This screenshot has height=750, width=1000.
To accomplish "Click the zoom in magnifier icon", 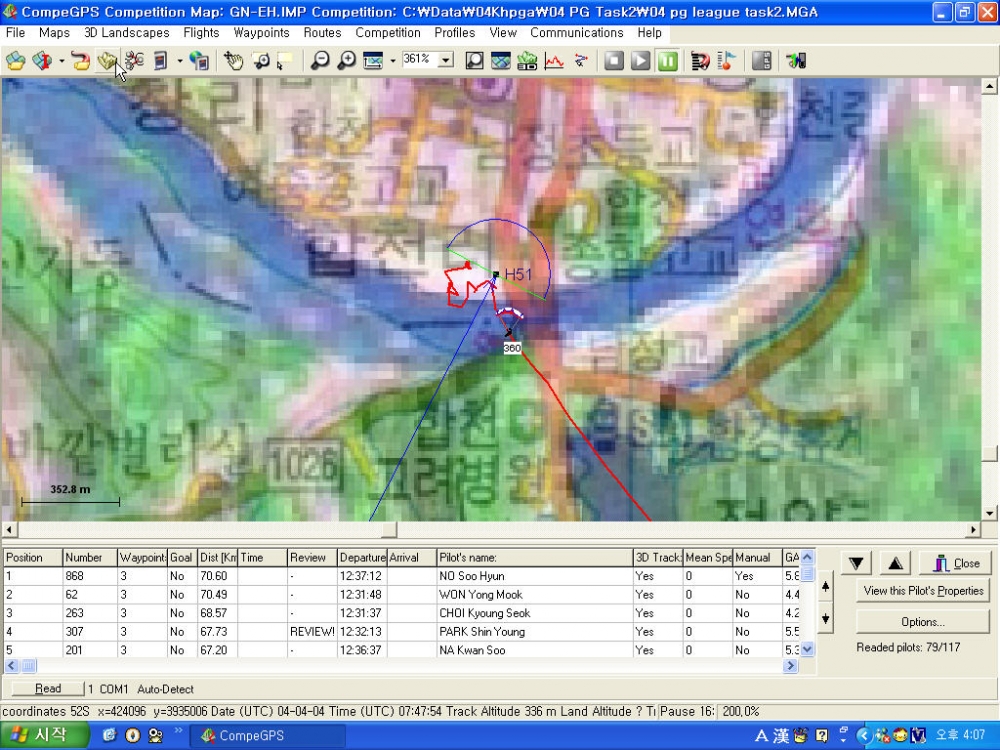I will pos(346,61).
